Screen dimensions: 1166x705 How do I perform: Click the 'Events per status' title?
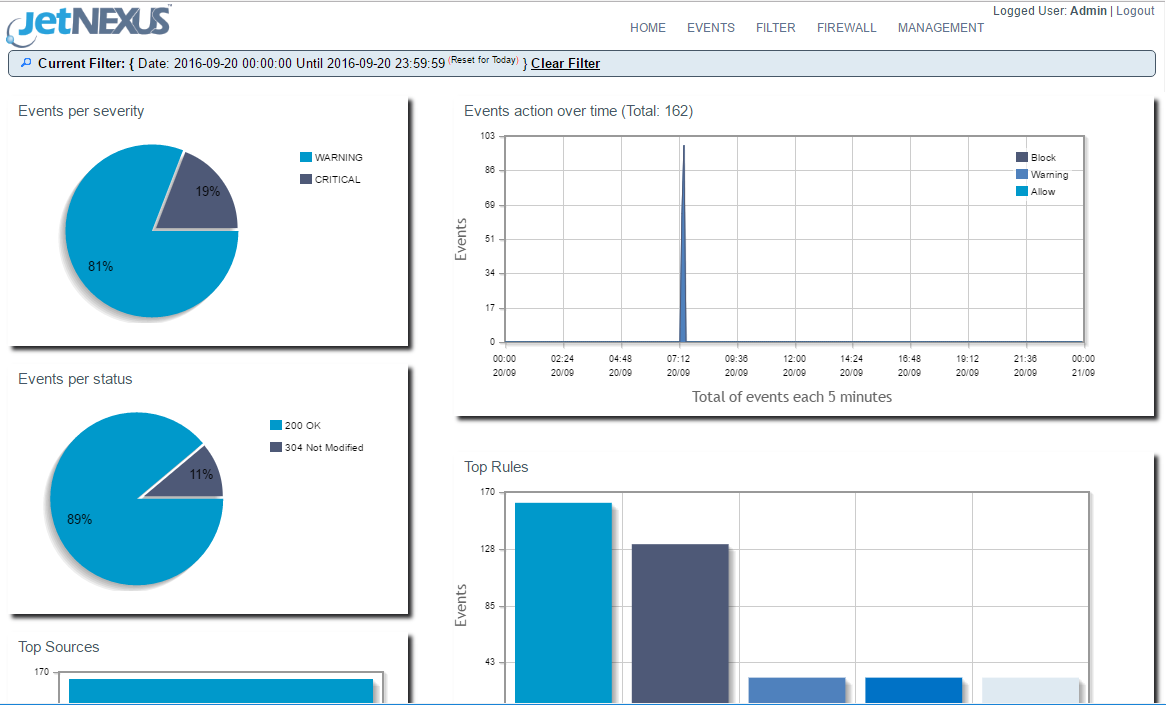(x=75, y=379)
